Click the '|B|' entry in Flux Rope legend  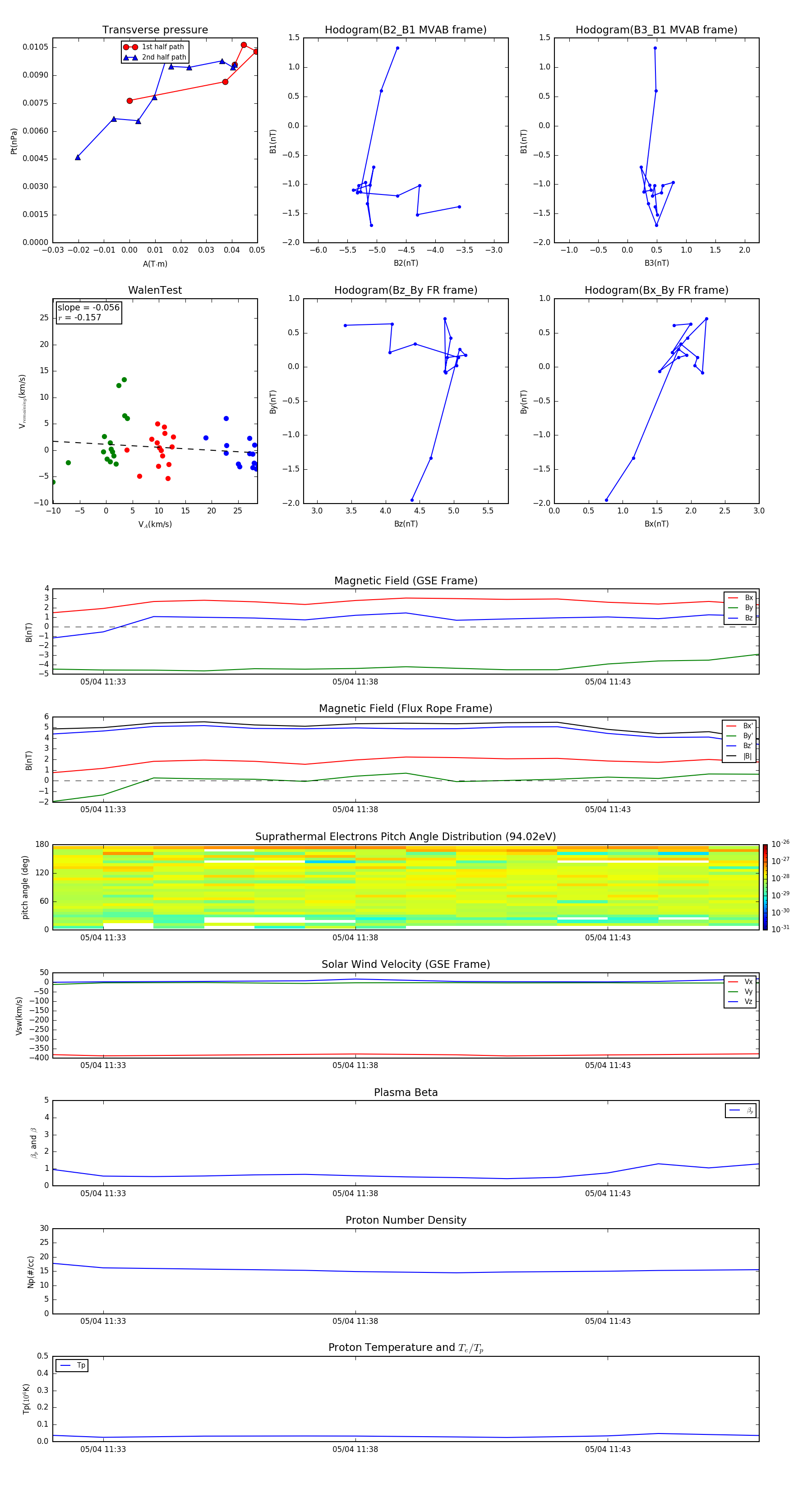(x=740, y=756)
